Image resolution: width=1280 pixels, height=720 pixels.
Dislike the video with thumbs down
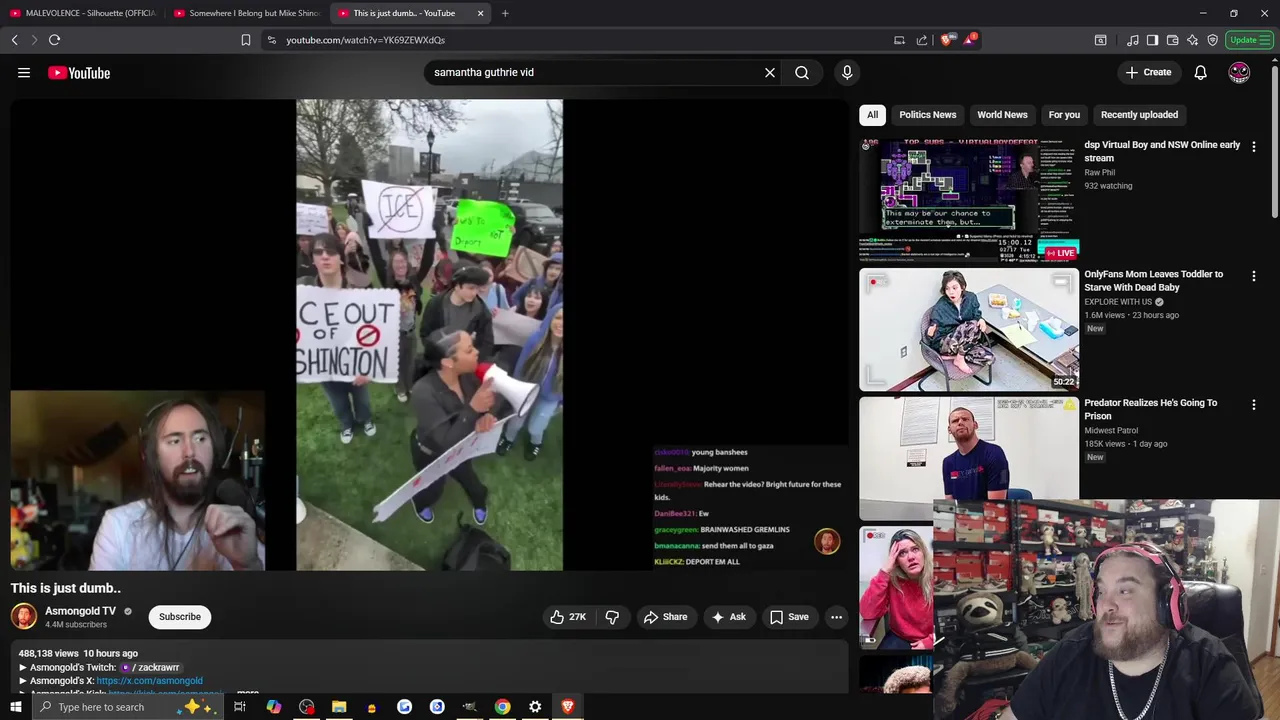[612, 617]
